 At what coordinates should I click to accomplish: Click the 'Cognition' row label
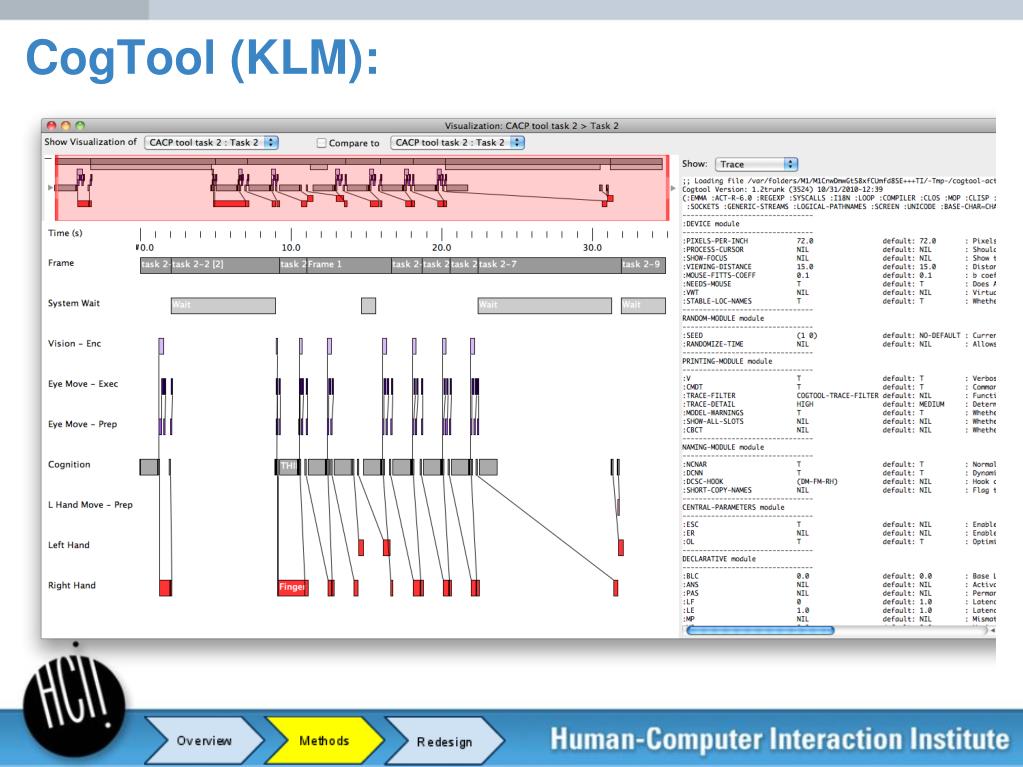(x=69, y=464)
